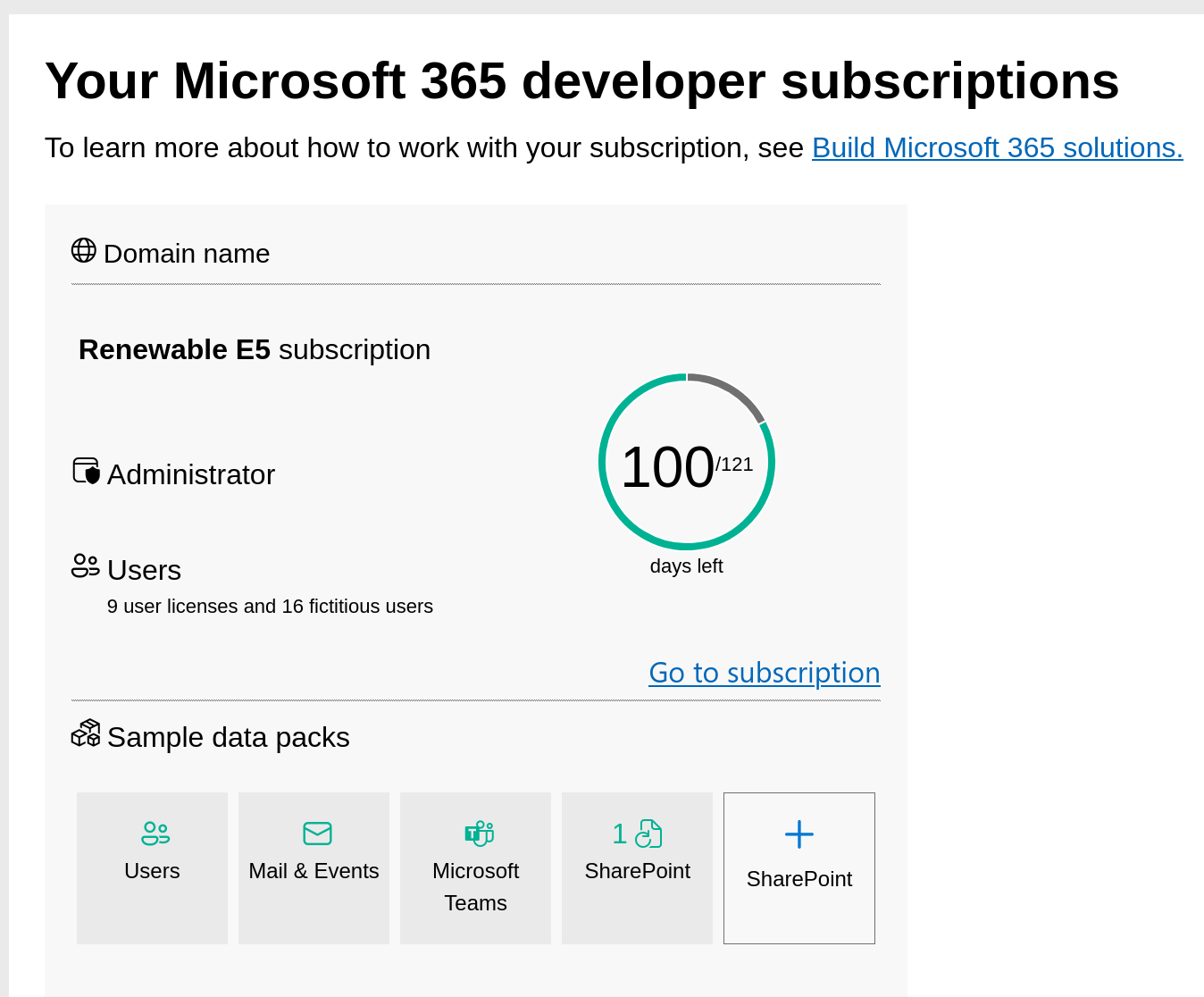Open the Microsoft Teams data pack tile

click(475, 868)
